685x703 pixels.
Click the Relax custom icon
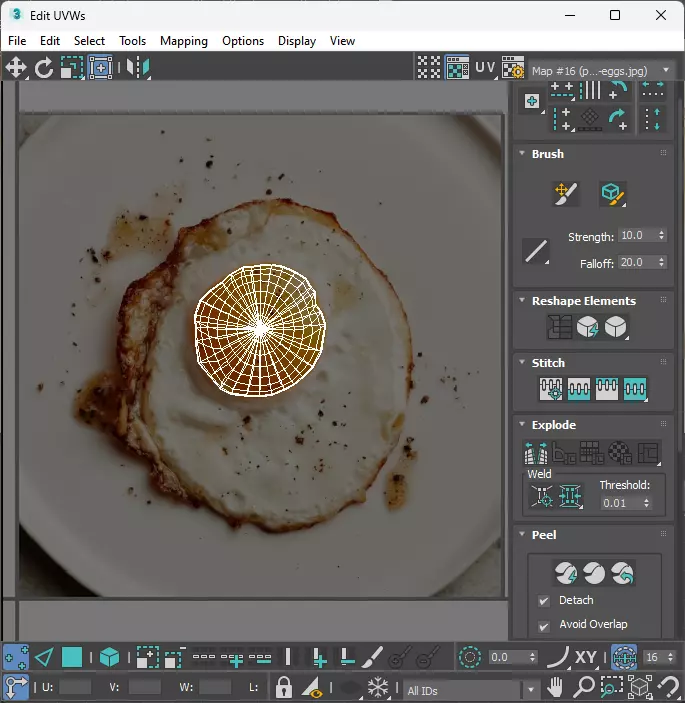(x=615, y=327)
